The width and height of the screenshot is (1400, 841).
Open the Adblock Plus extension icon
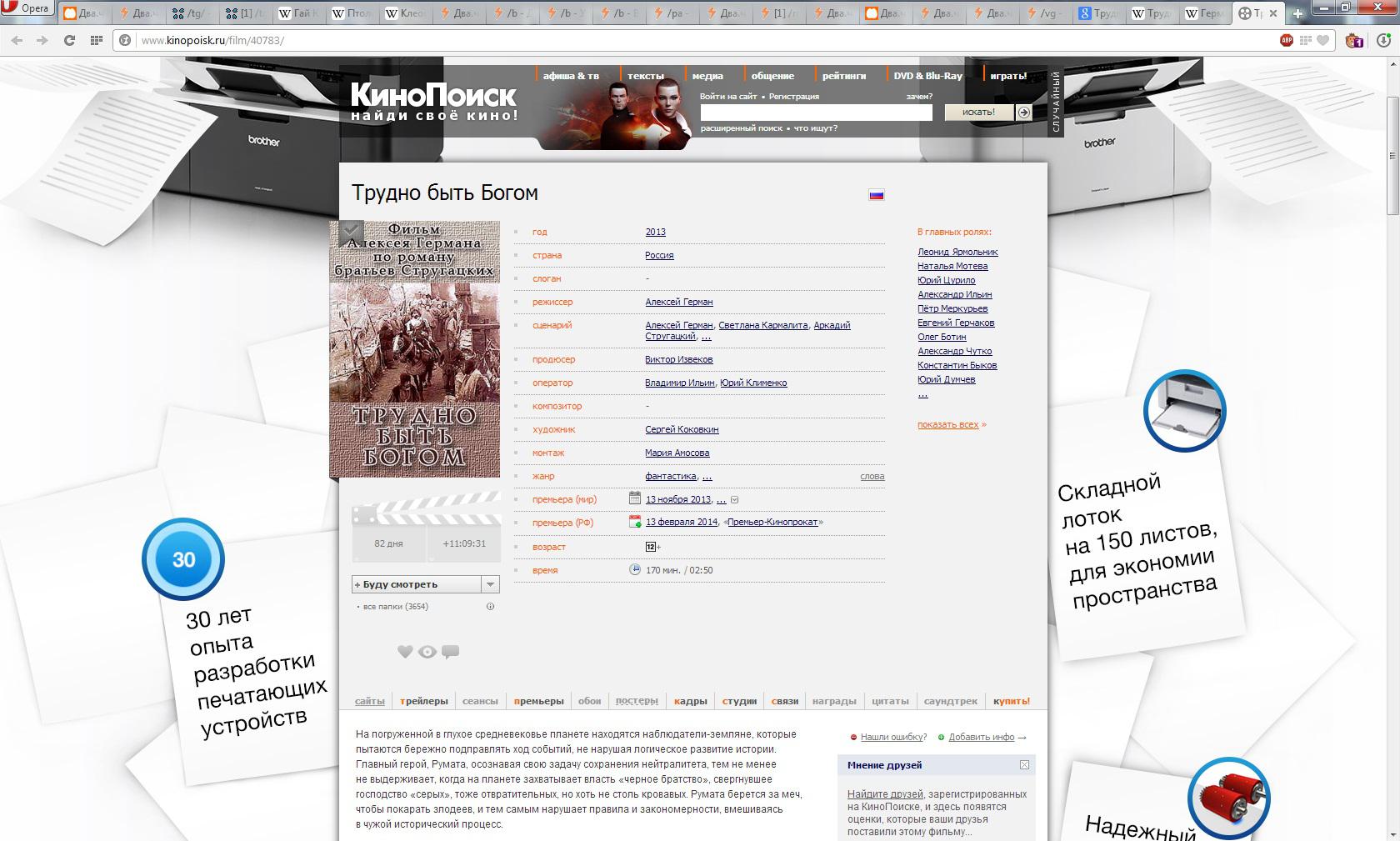1287,40
